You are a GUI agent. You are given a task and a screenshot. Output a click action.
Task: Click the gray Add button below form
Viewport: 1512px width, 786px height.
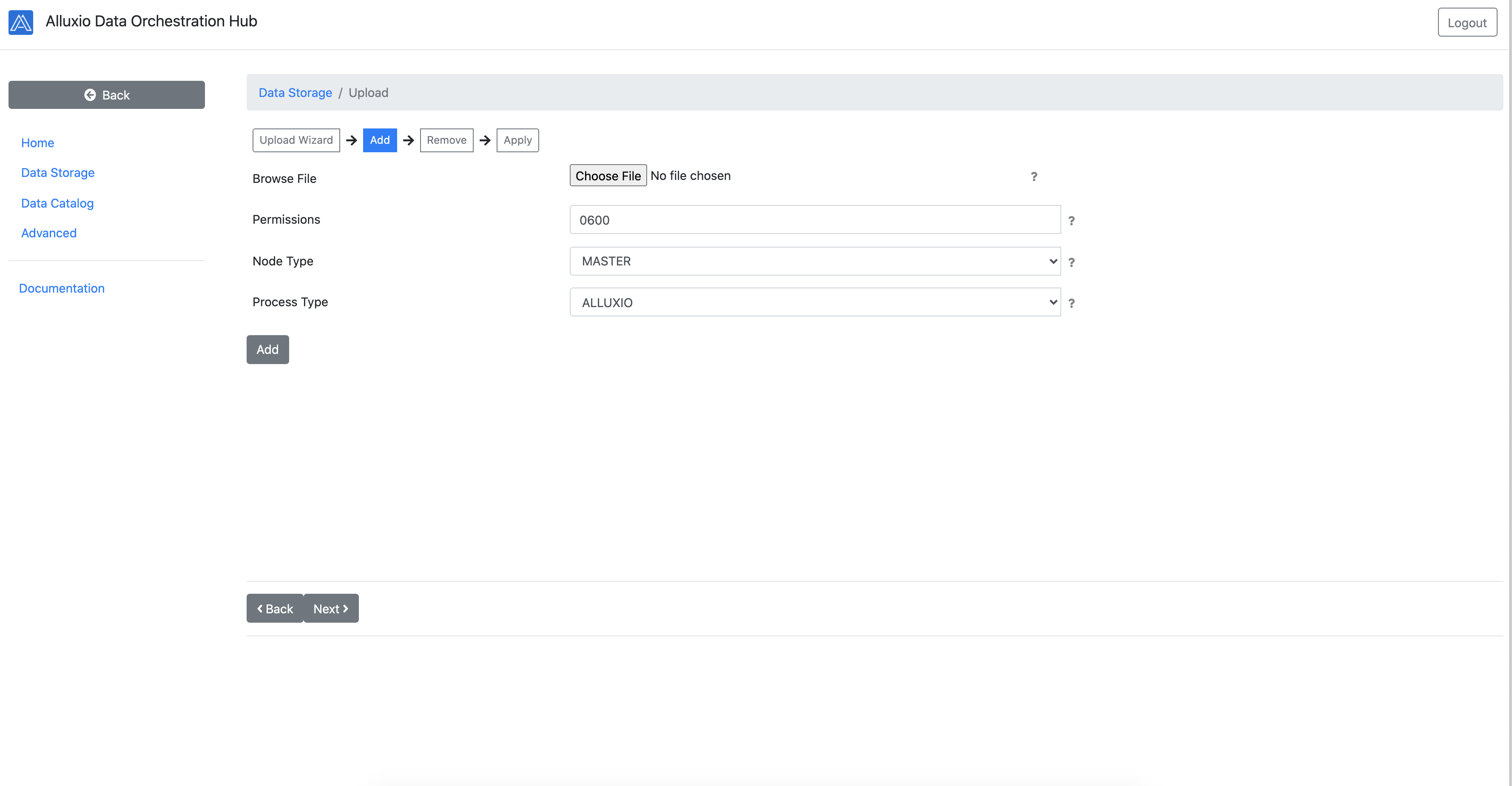pyautogui.click(x=267, y=350)
